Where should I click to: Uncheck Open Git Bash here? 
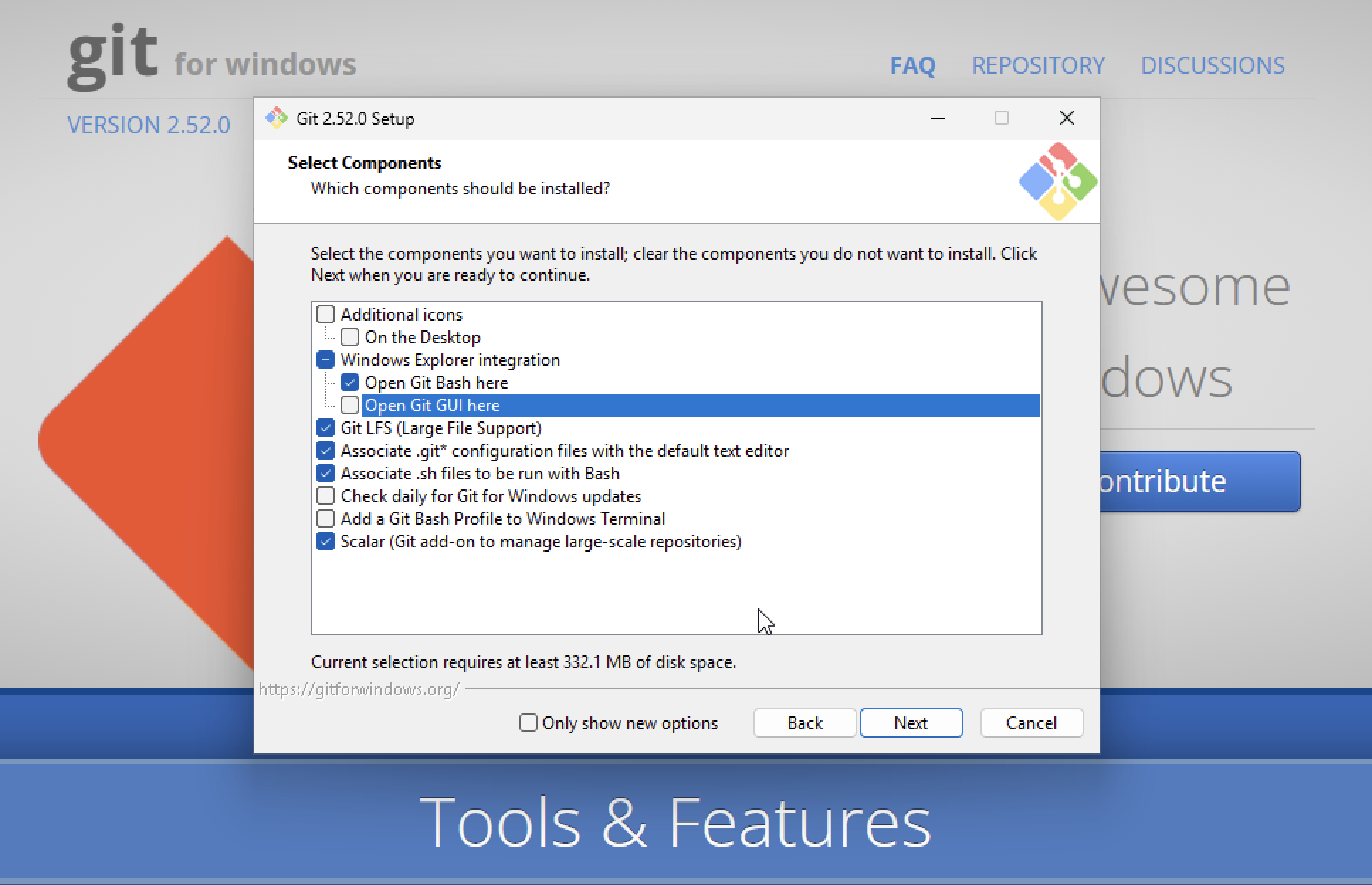coord(350,382)
